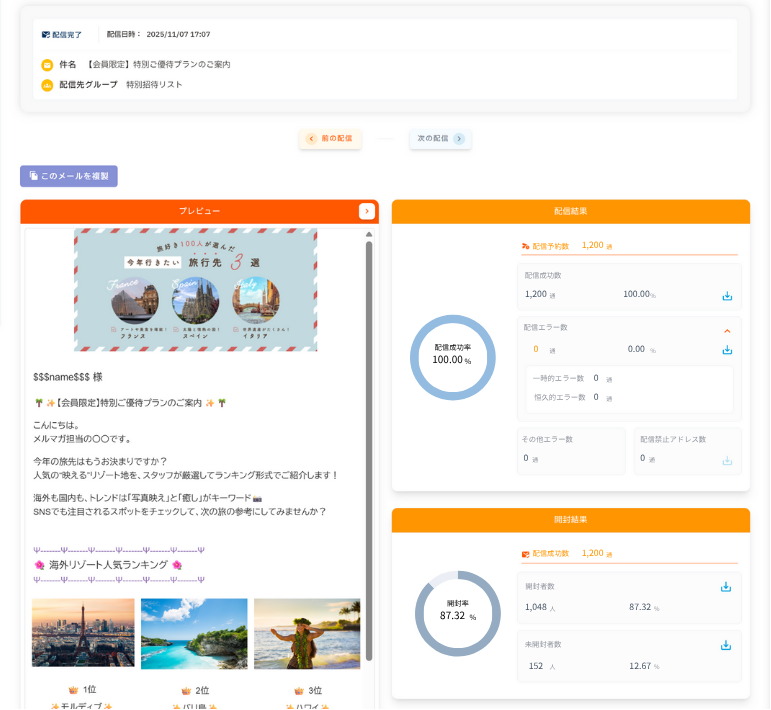This screenshot has height=710, width=771.
Task: Click the 配信禁止アドレス数 download icon
Action: (727, 460)
